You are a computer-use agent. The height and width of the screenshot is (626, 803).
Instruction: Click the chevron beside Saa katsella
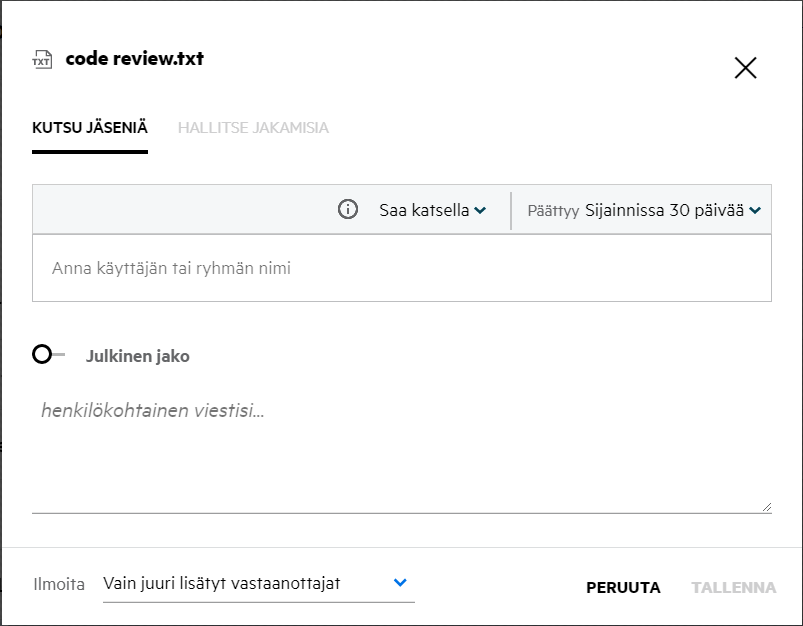click(x=481, y=210)
